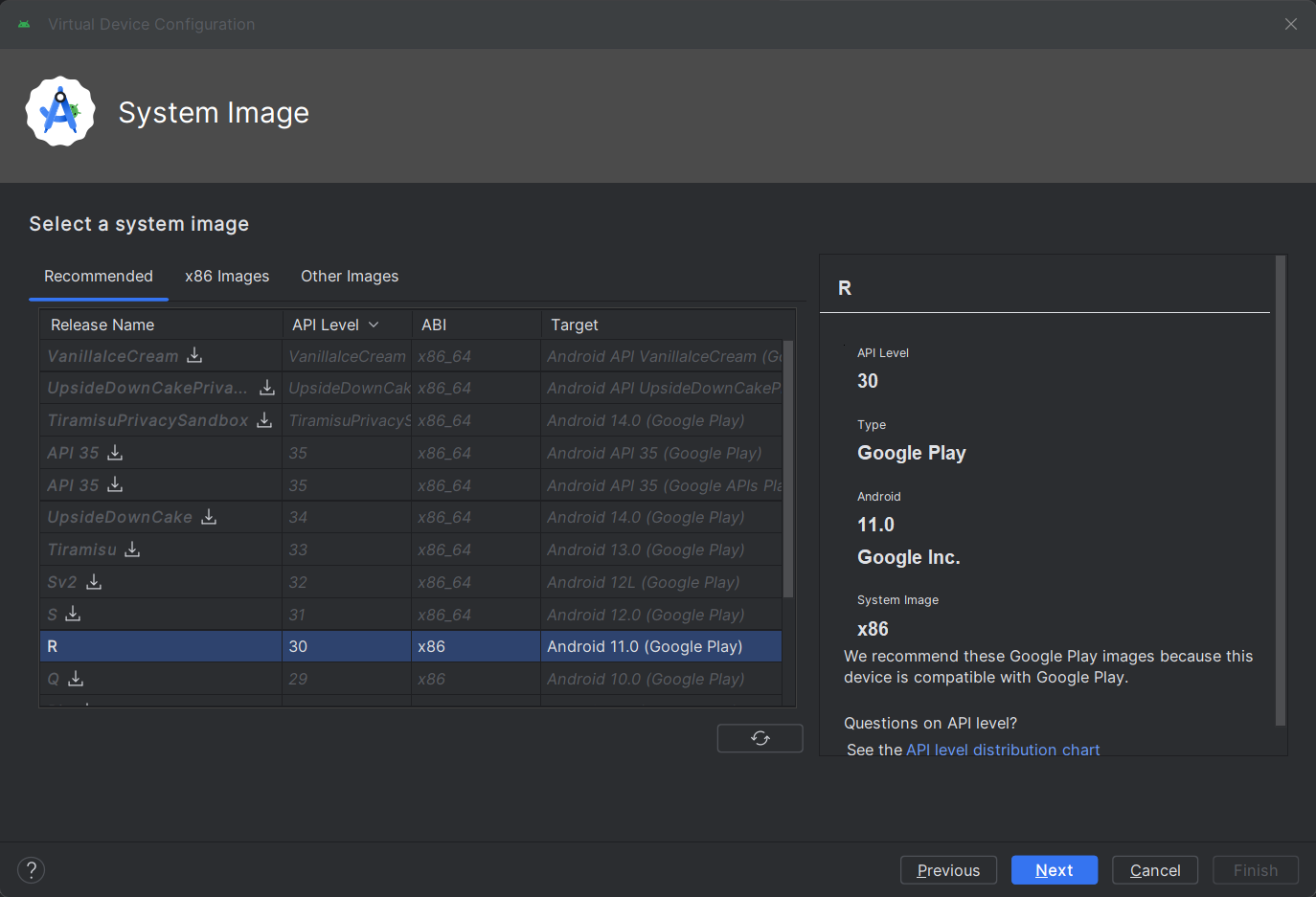Click the Sv2 release name

(x=62, y=582)
